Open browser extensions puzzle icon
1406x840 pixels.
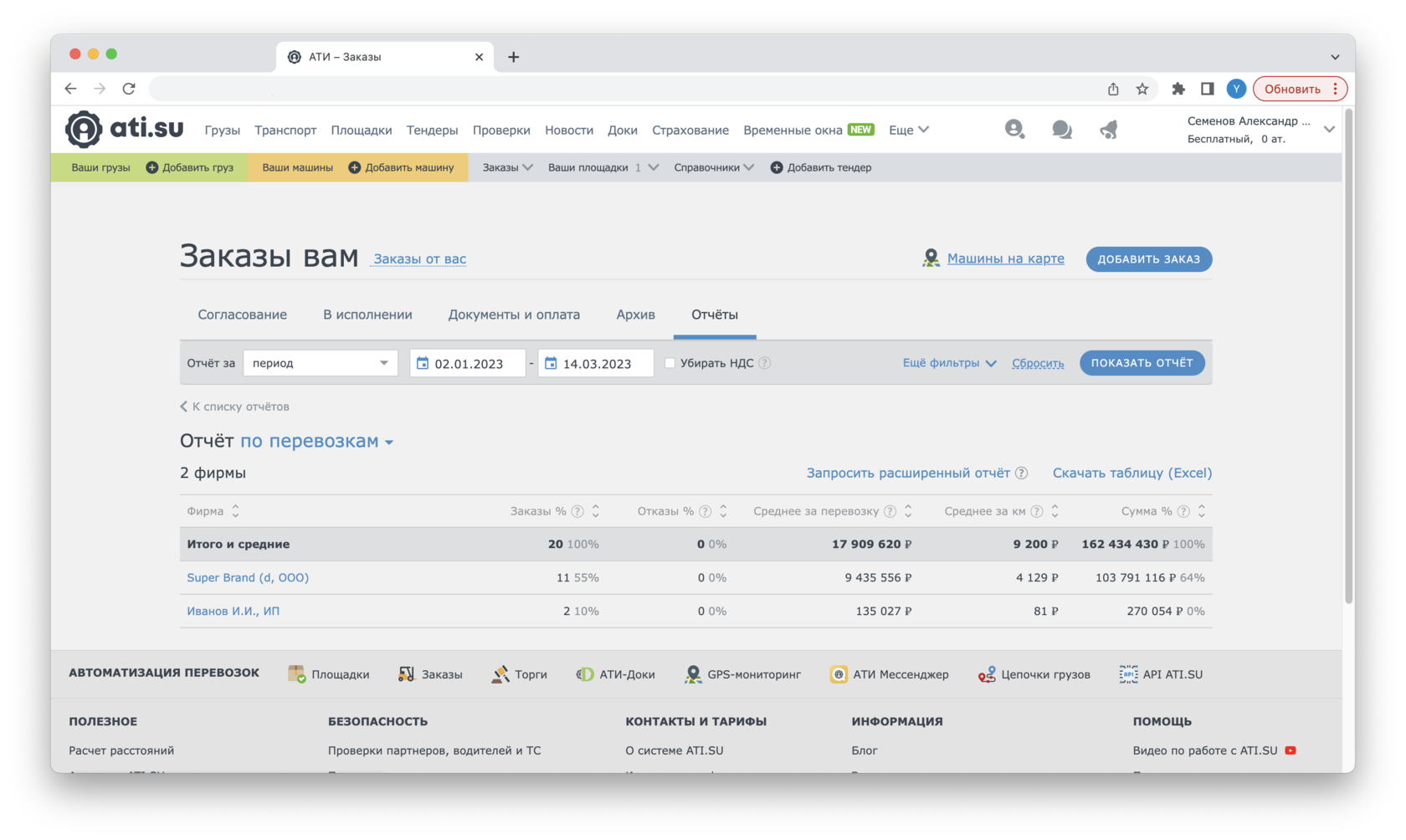coord(1178,89)
